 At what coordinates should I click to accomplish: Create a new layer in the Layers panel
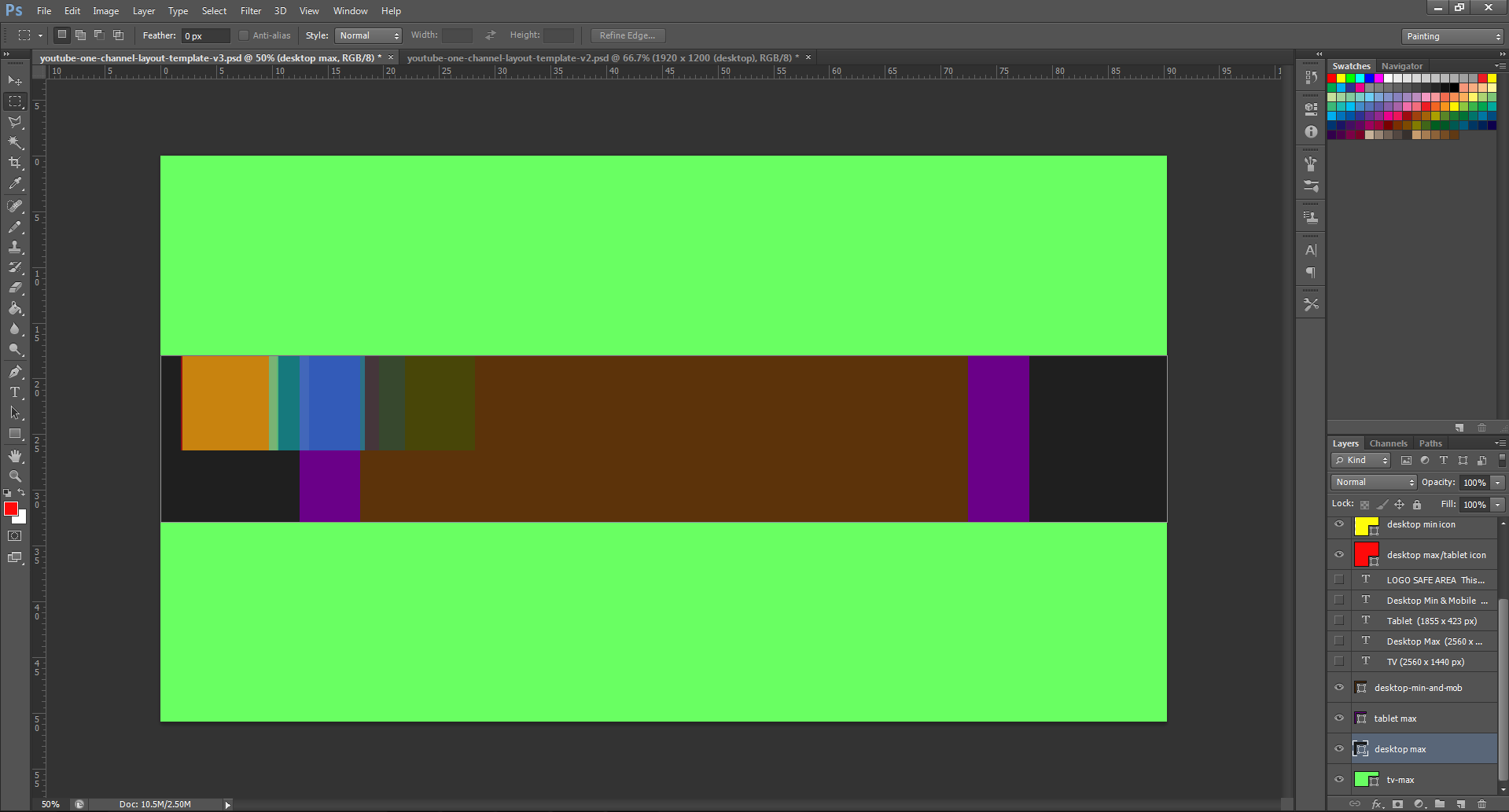pos(1461,804)
